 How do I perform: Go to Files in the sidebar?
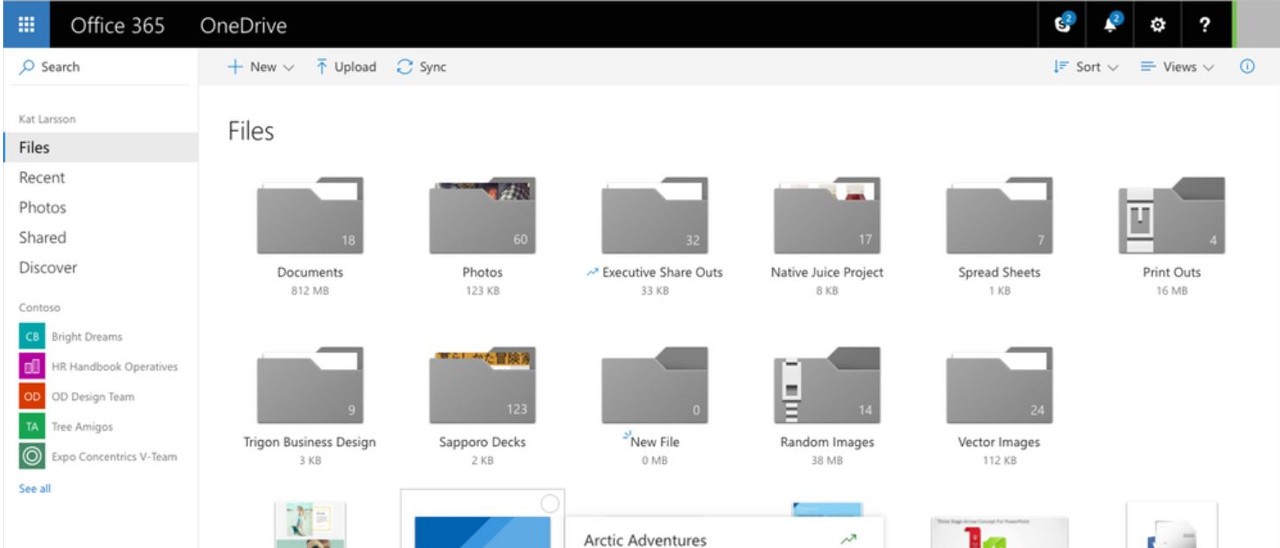click(99, 147)
